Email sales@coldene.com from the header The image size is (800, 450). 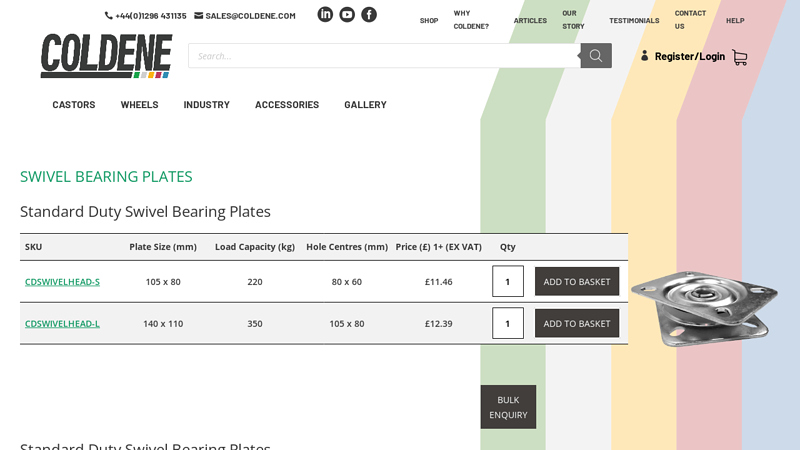(x=245, y=16)
